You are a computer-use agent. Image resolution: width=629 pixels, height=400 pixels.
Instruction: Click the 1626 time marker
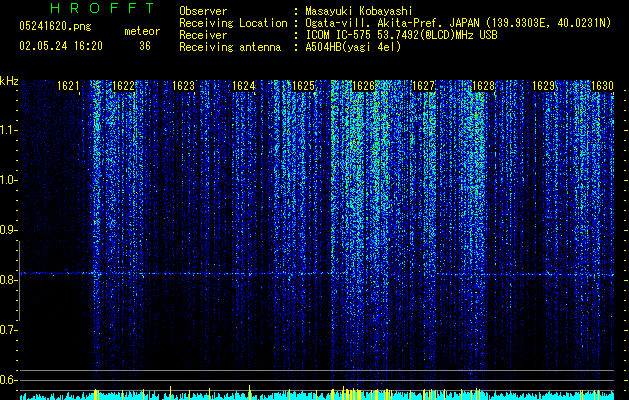click(363, 86)
